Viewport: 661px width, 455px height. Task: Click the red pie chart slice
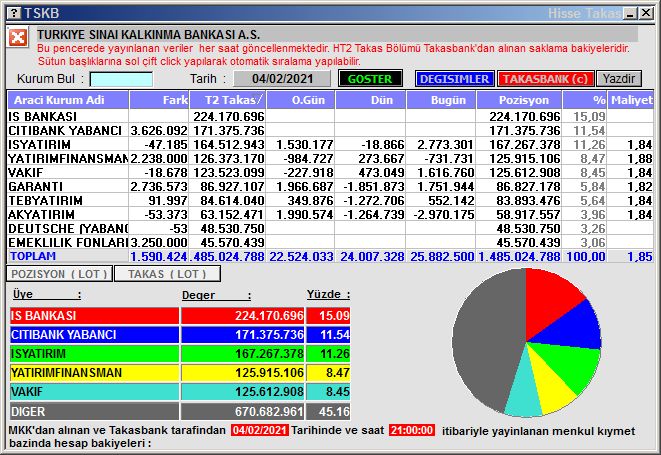548,302
